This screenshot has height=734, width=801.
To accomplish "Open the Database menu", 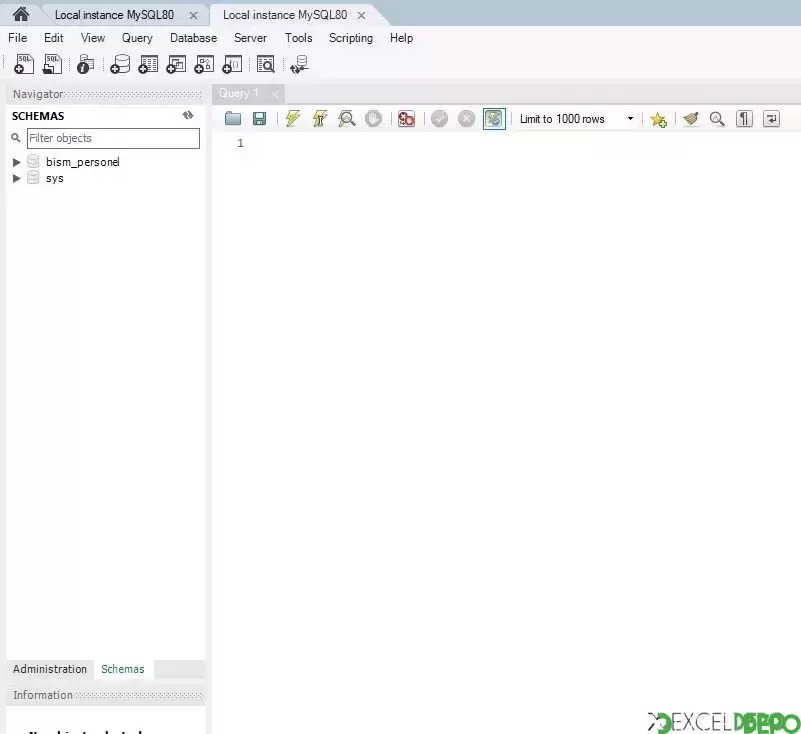I will (x=194, y=38).
